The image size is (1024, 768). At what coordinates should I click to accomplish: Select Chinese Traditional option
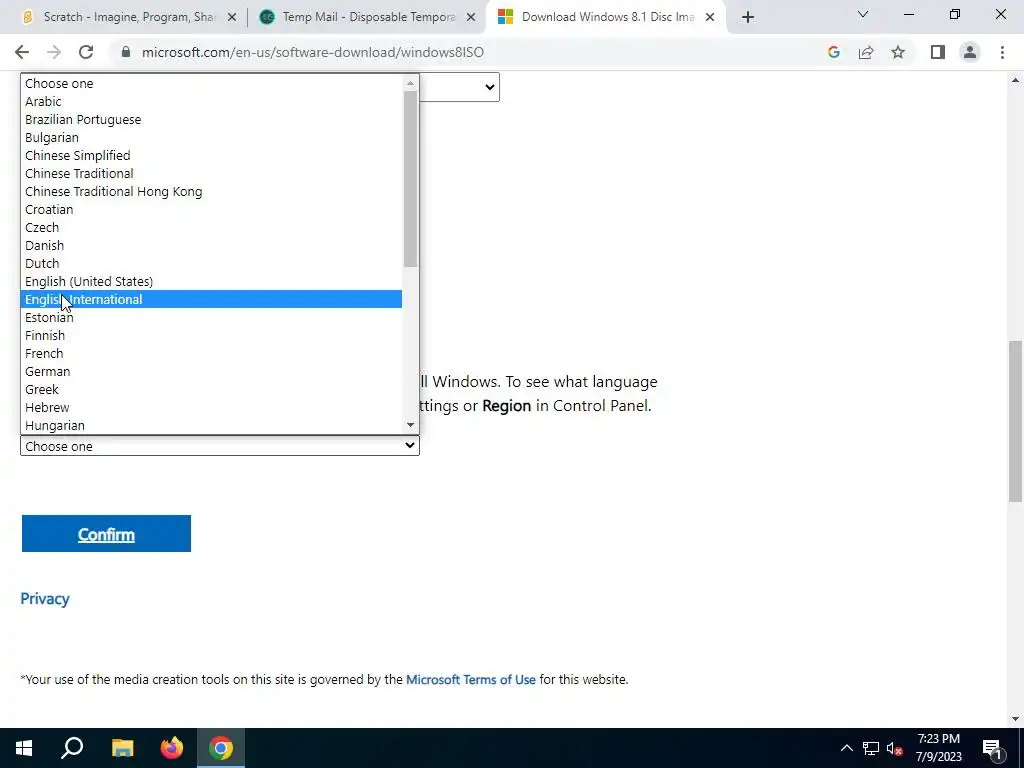click(x=211, y=173)
